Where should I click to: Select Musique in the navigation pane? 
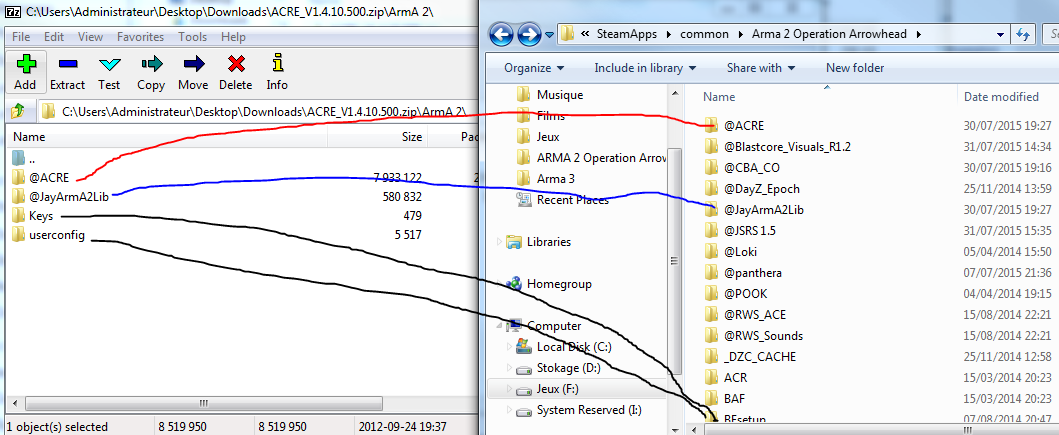[550, 95]
